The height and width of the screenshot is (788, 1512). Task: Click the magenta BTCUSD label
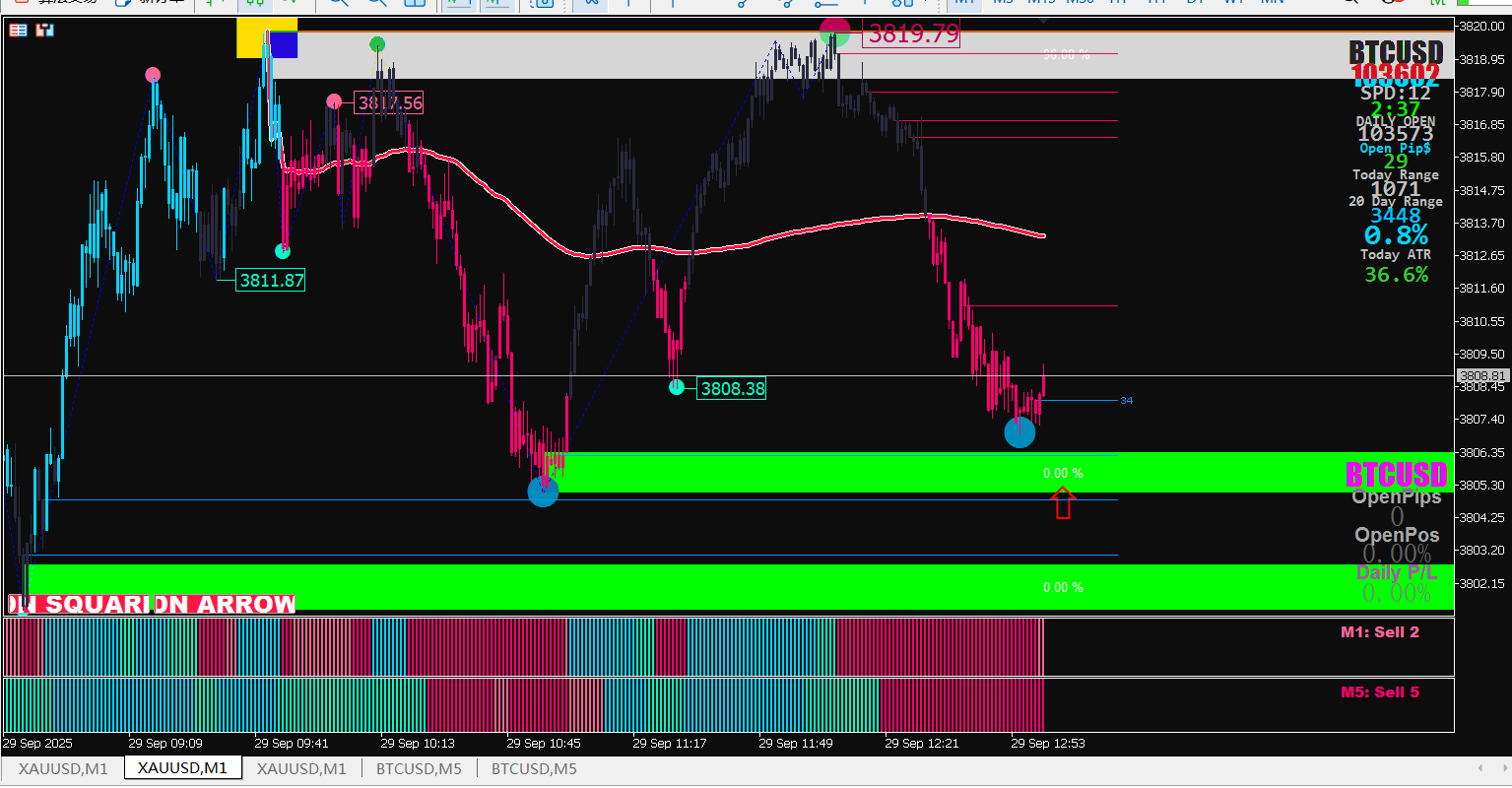click(x=1397, y=476)
